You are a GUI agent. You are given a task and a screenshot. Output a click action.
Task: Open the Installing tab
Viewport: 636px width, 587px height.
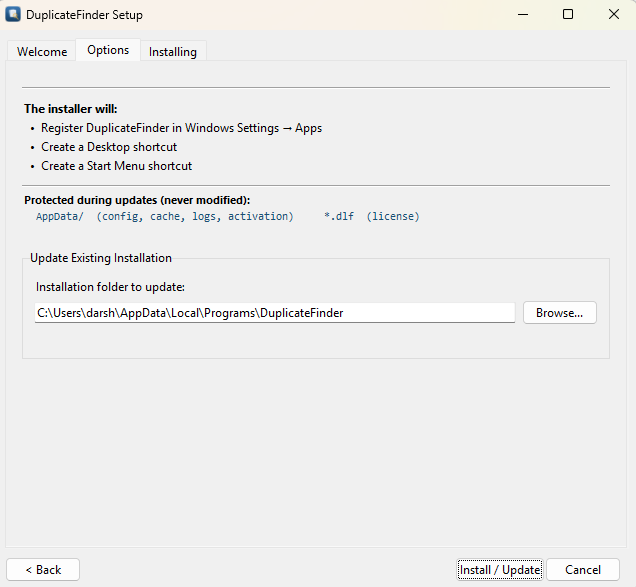click(173, 52)
